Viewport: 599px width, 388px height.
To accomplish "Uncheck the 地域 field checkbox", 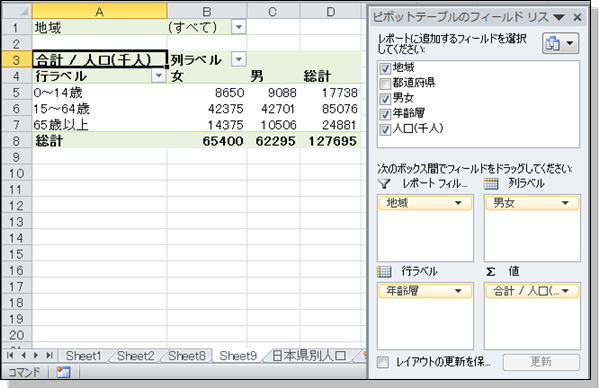I will click(x=385, y=68).
